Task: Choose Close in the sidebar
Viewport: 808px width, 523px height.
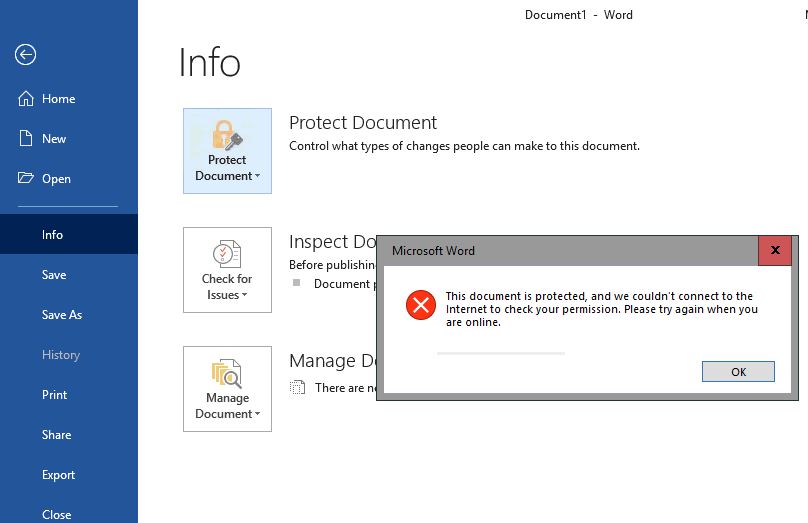Action: [x=69, y=514]
